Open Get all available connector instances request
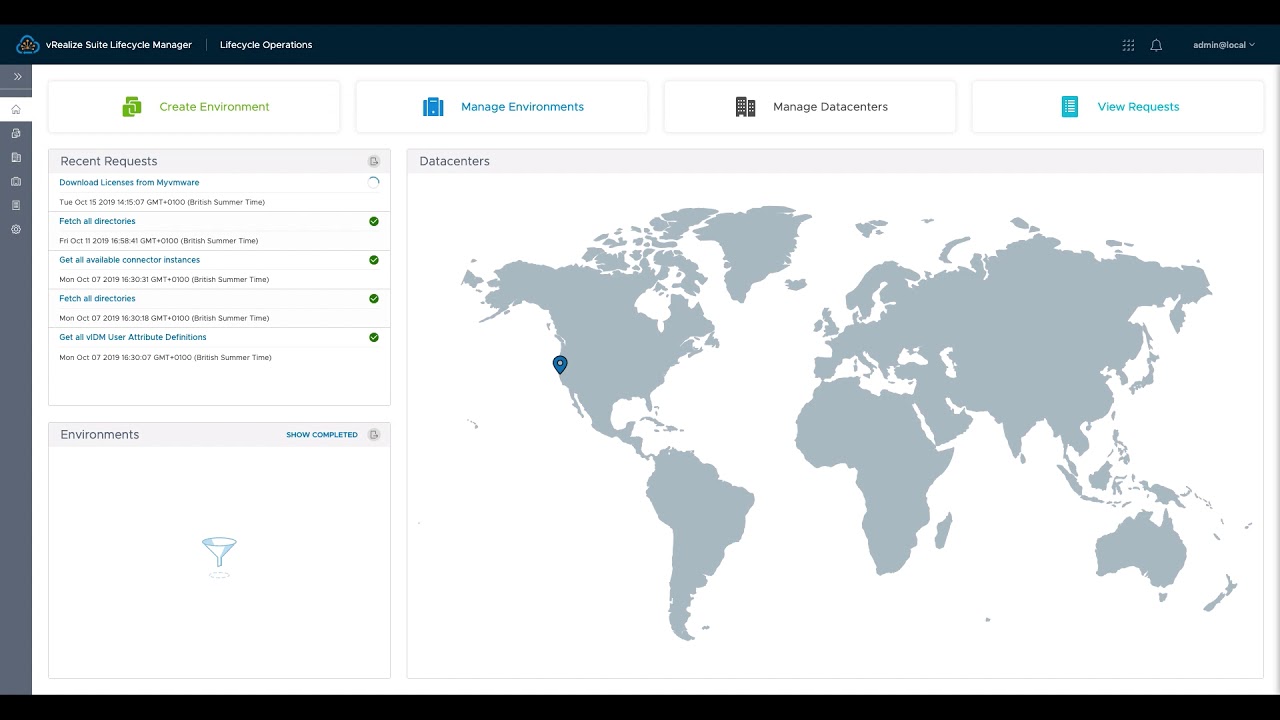This screenshot has height=720, width=1280. tap(129, 260)
